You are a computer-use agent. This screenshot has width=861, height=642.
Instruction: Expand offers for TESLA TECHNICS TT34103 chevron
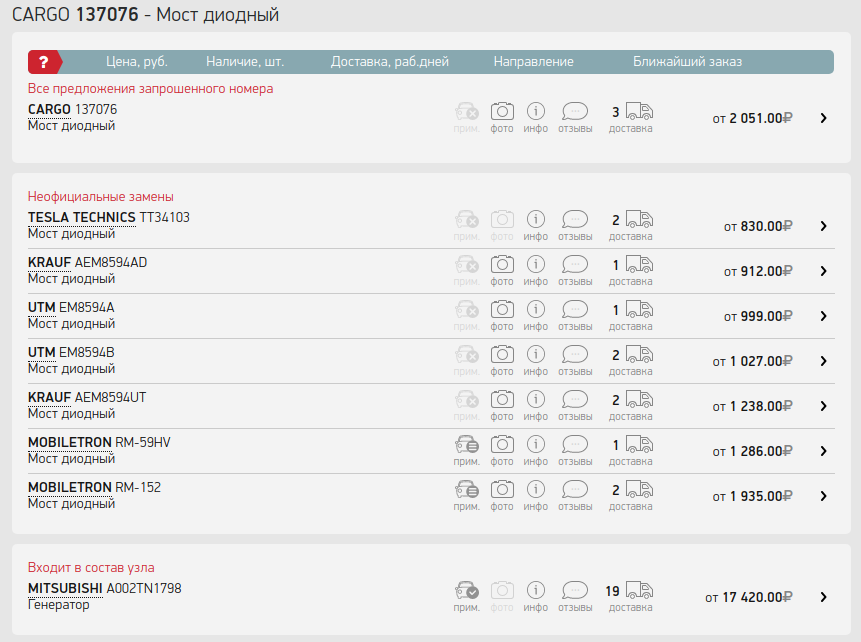click(824, 226)
